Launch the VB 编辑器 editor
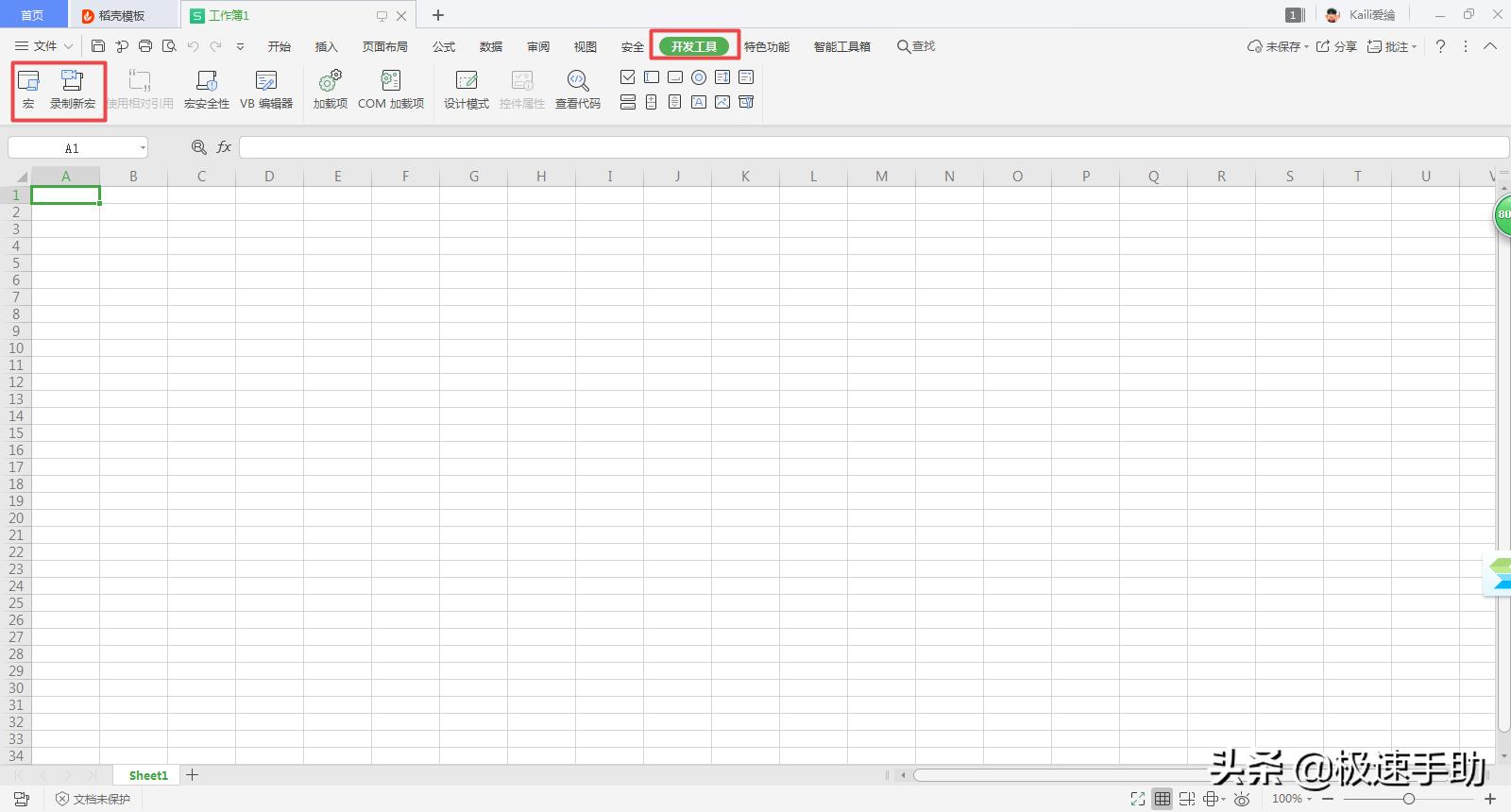Screen dimensions: 1511x812 [x=266, y=90]
